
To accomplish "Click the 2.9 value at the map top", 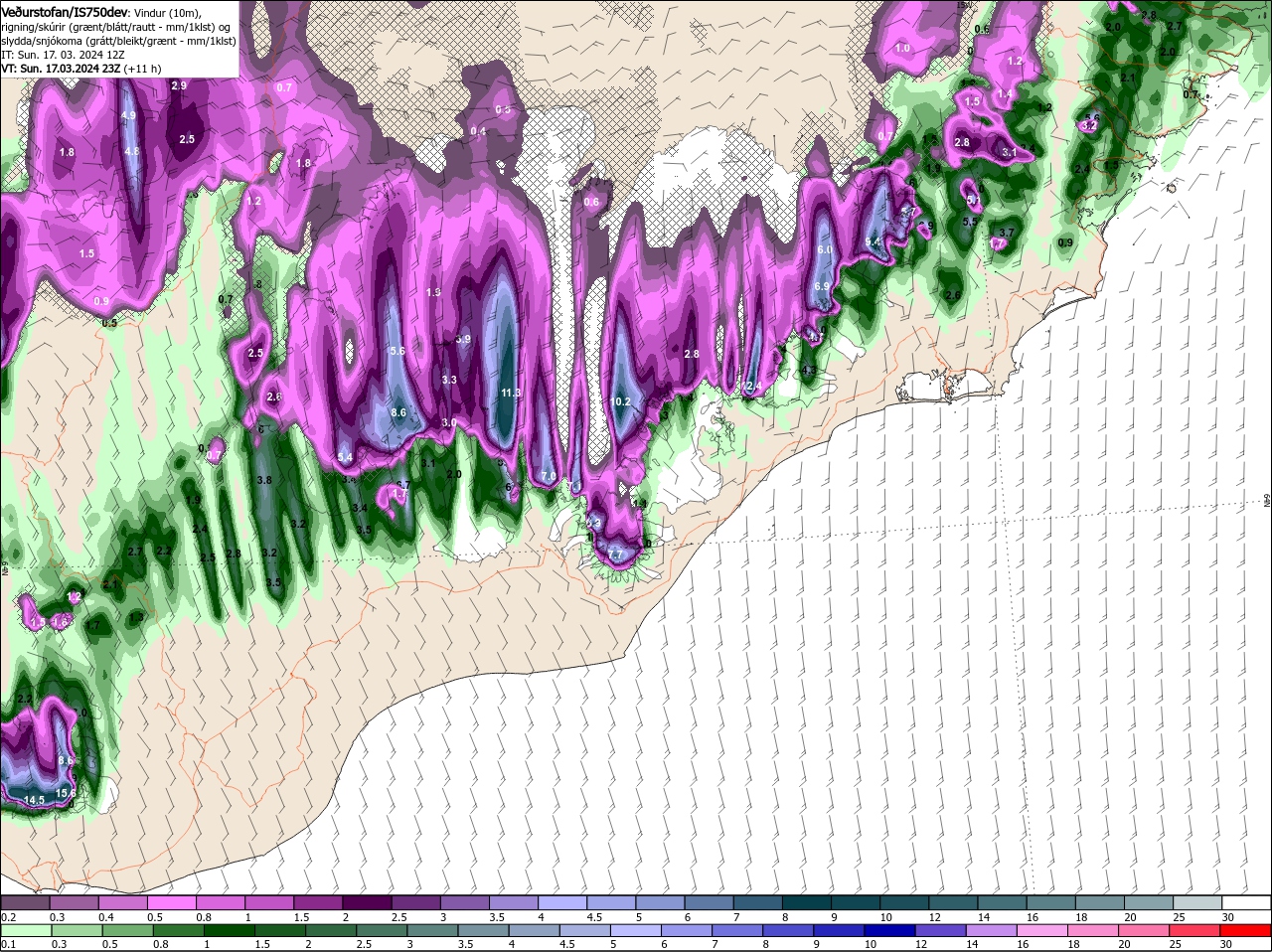I will [x=179, y=86].
